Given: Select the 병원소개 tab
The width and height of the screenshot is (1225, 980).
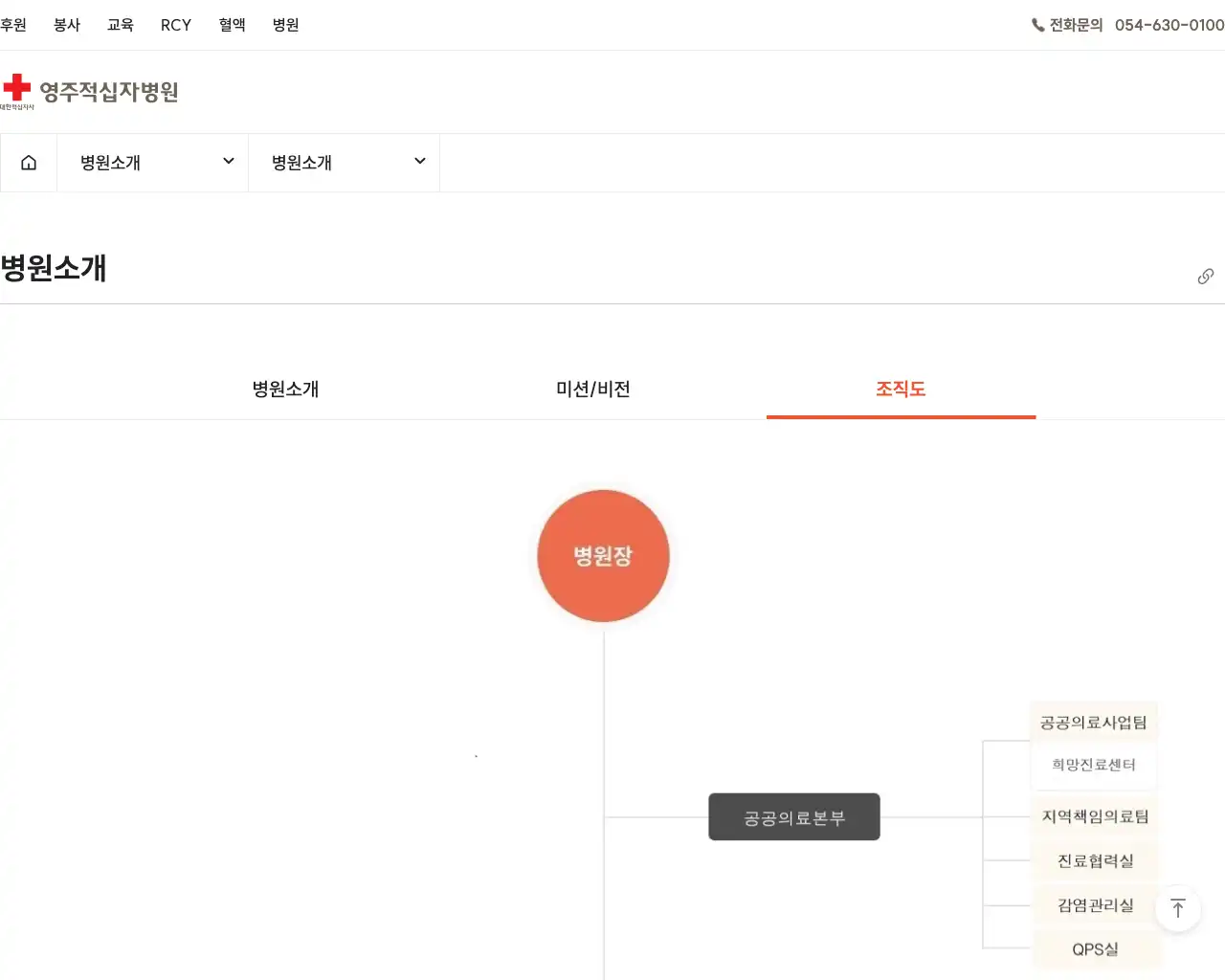Looking at the screenshot, I should click(x=284, y=389).
